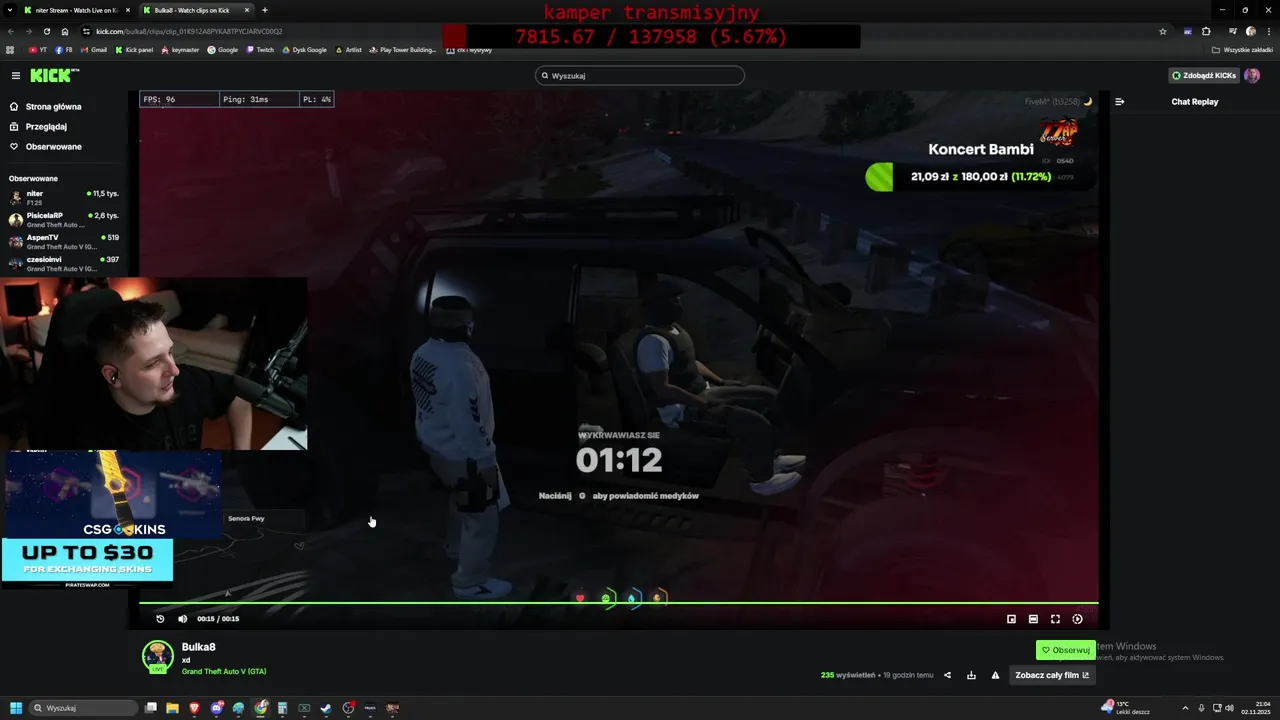1280x720 pixels.
Task: Open the FB bookmark
Action: coord(64,49)
